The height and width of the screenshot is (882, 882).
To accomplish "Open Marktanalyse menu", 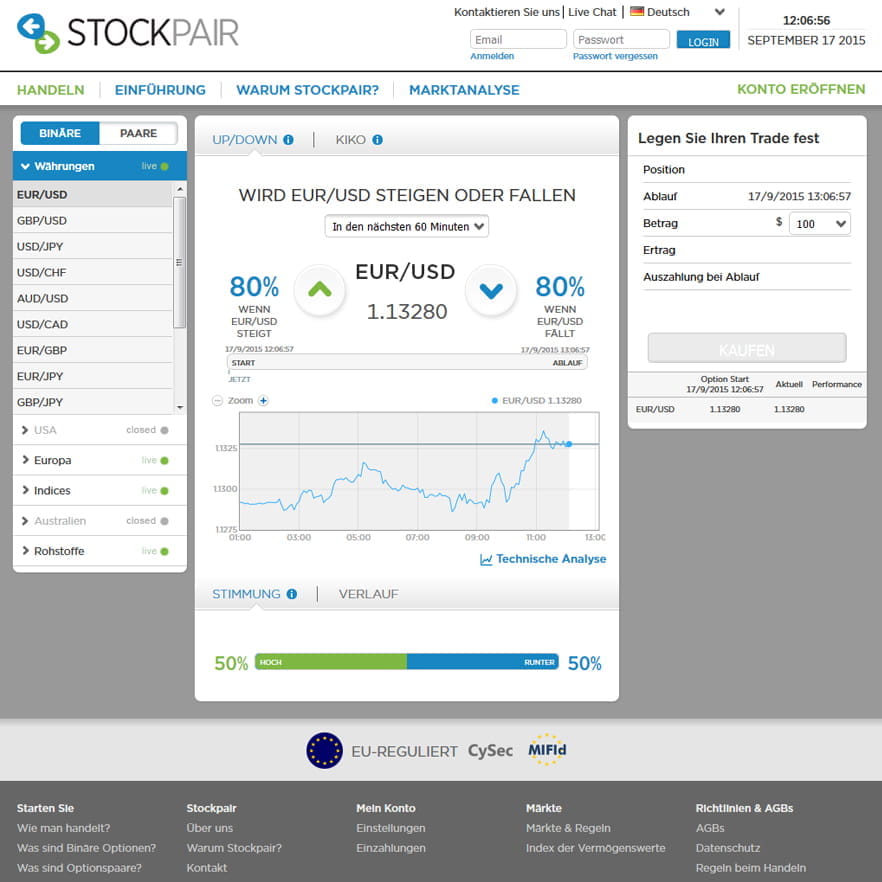I will click(x=464, y=90).
